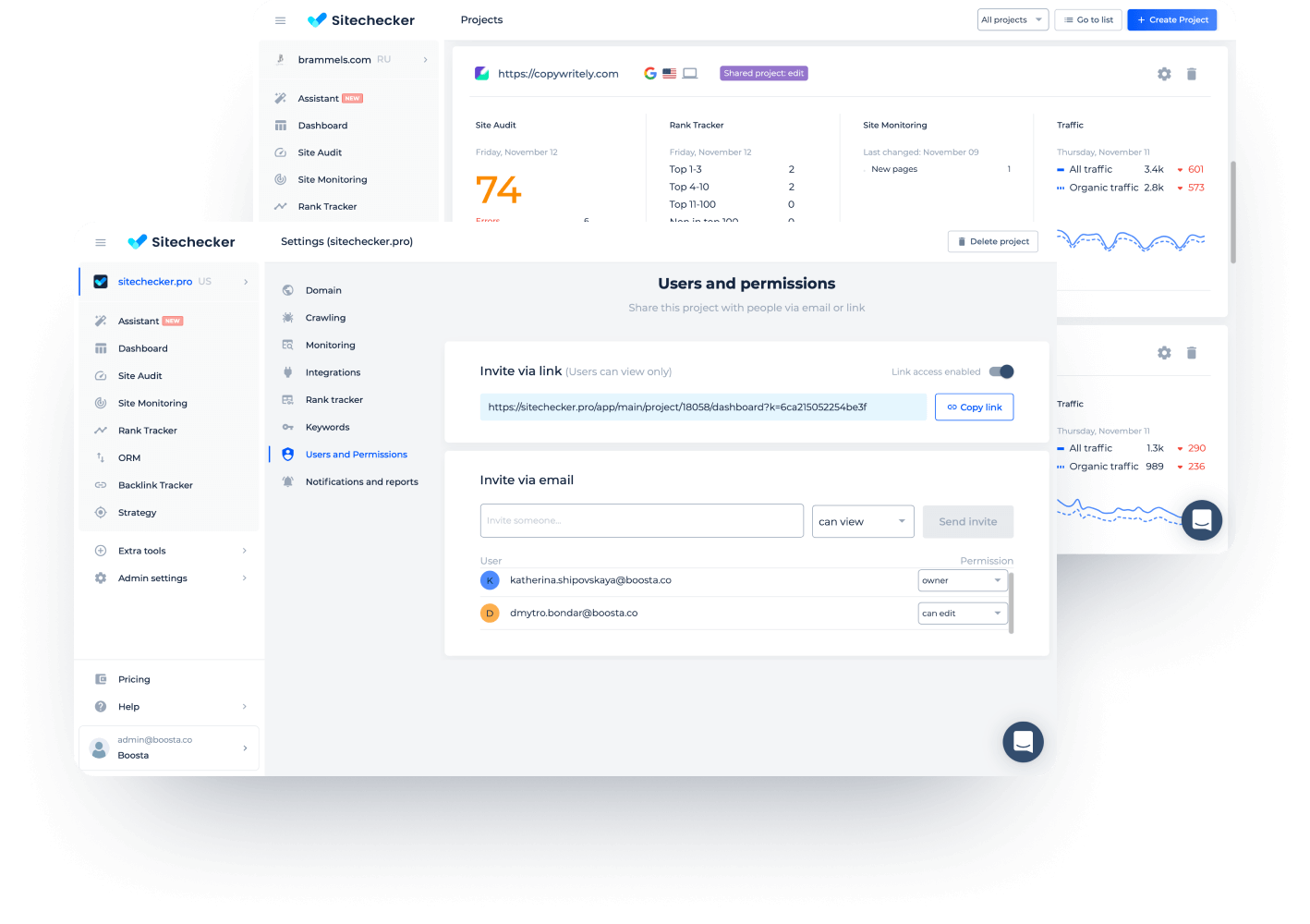Select the Integrations settings tab
Screen dimensions: 1310x924
(333, 372)
